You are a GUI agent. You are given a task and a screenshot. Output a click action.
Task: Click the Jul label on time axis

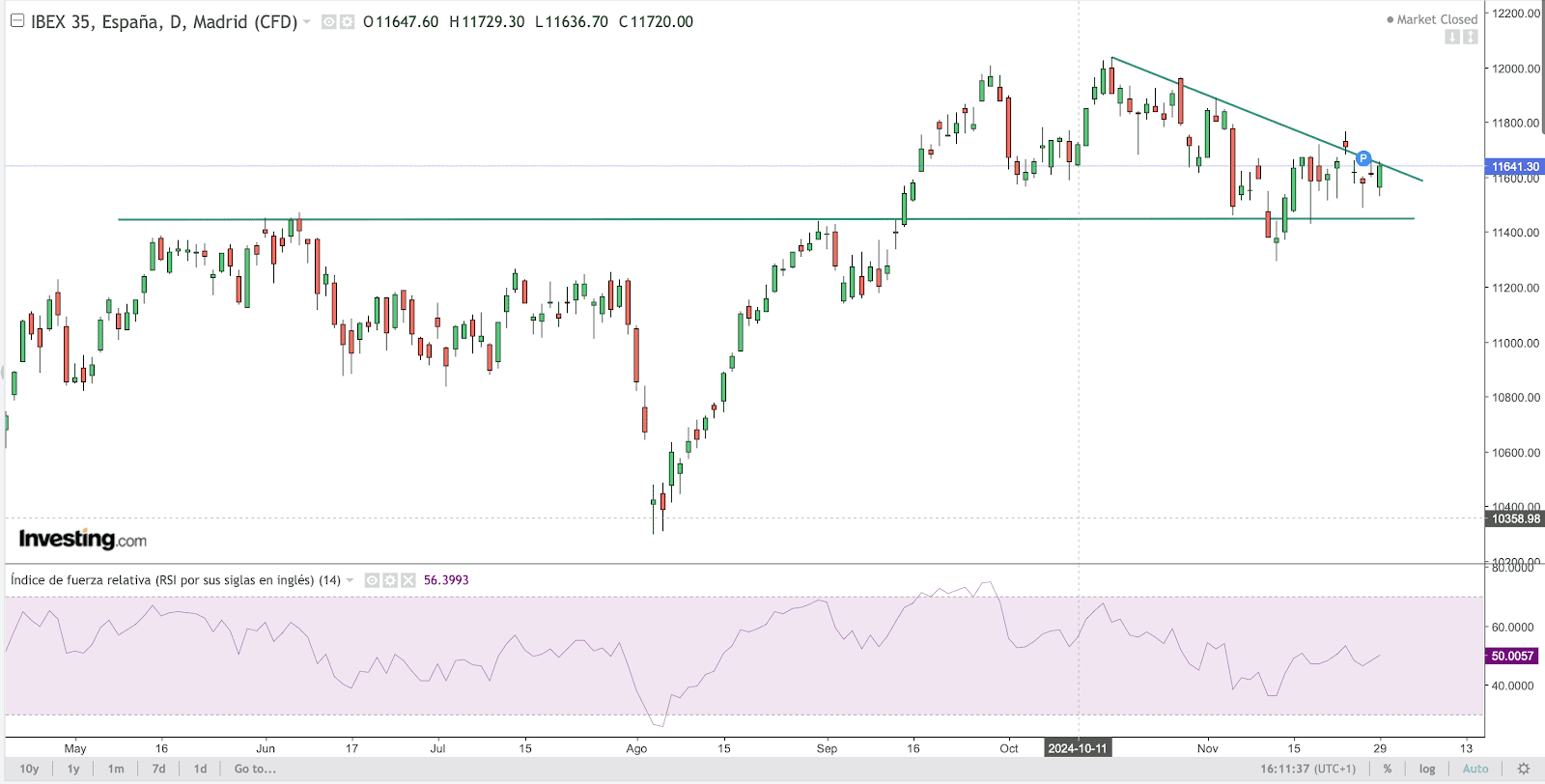(437, 748)
